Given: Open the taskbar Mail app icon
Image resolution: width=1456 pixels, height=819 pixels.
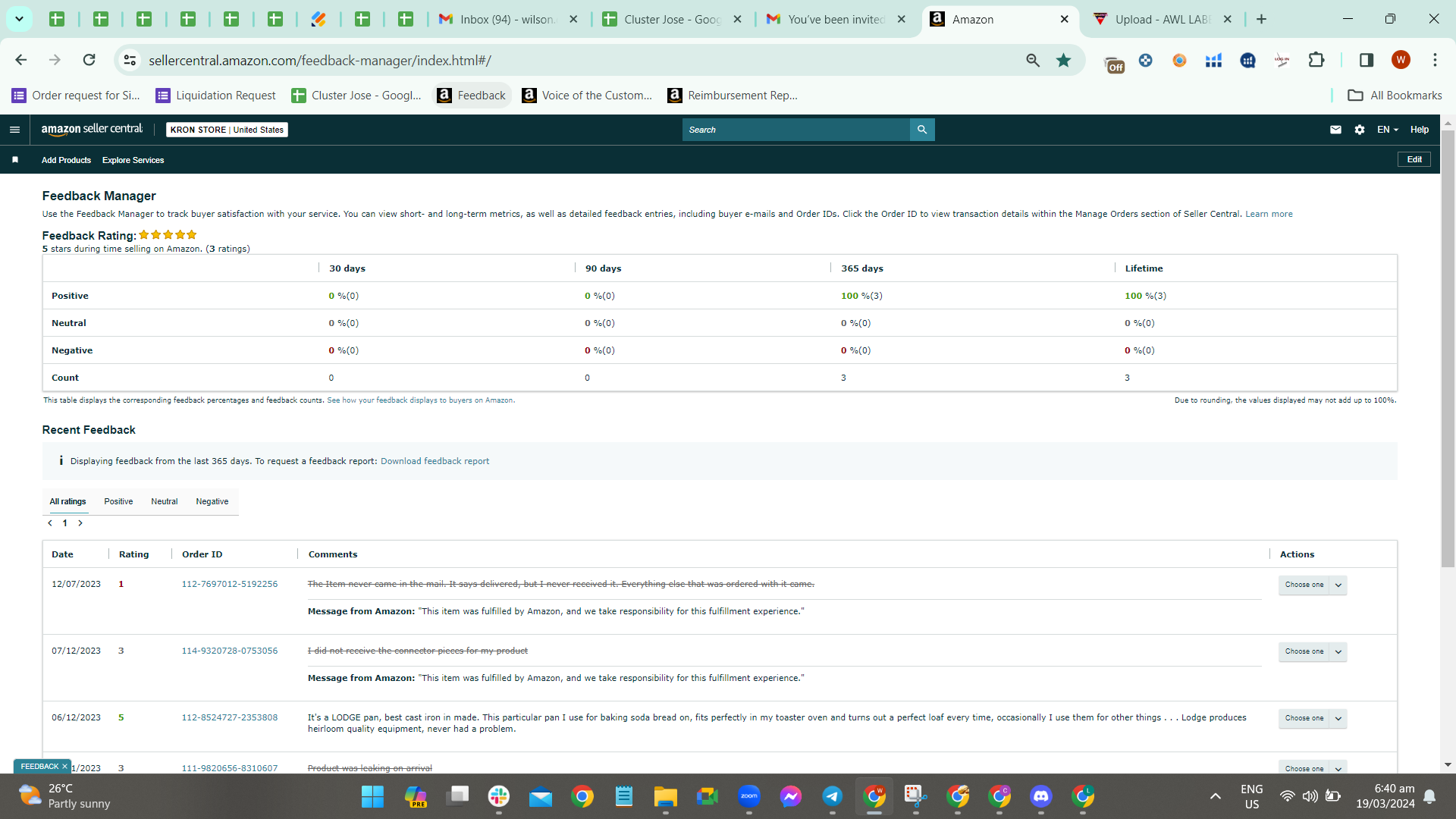Looking at the screenshot, I should [540, 796].
